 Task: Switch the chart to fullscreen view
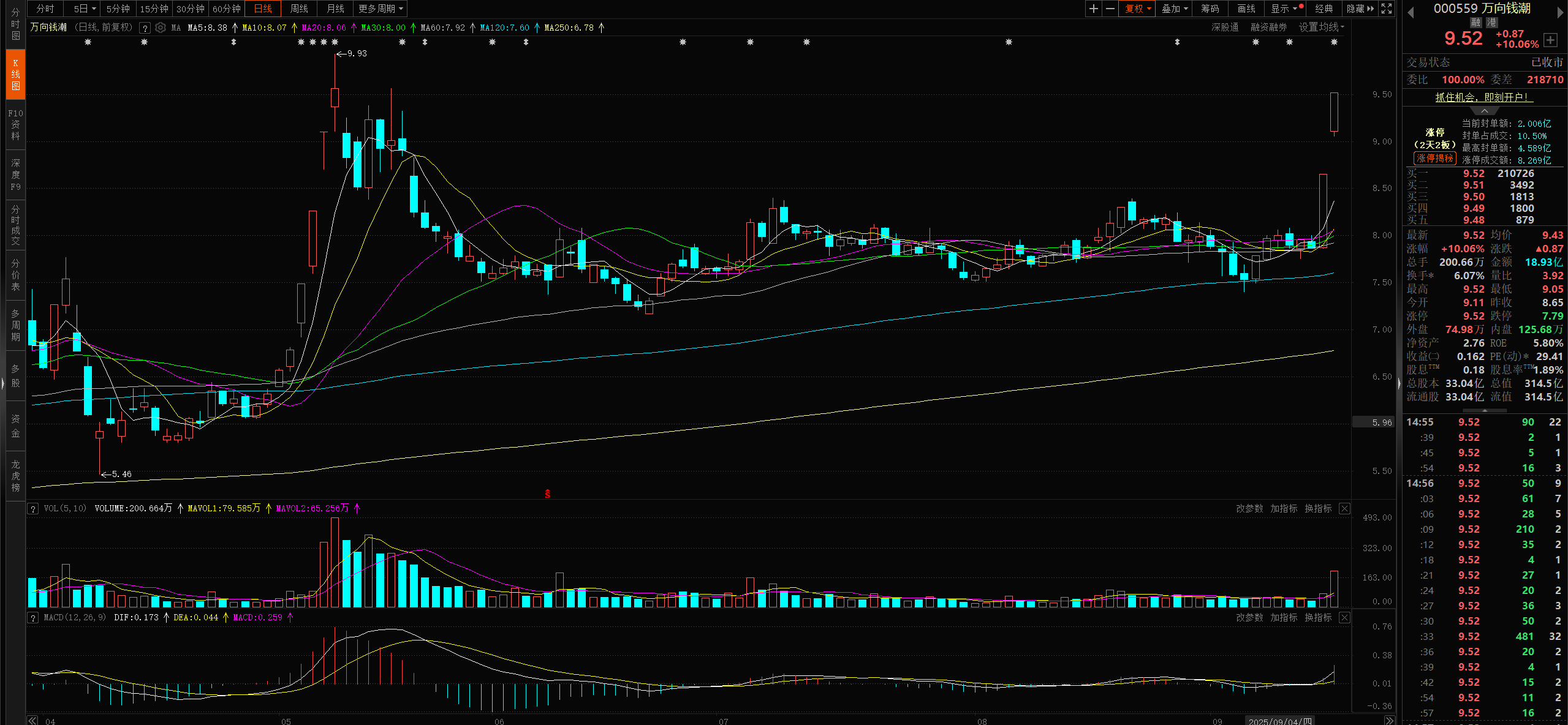1387,9
